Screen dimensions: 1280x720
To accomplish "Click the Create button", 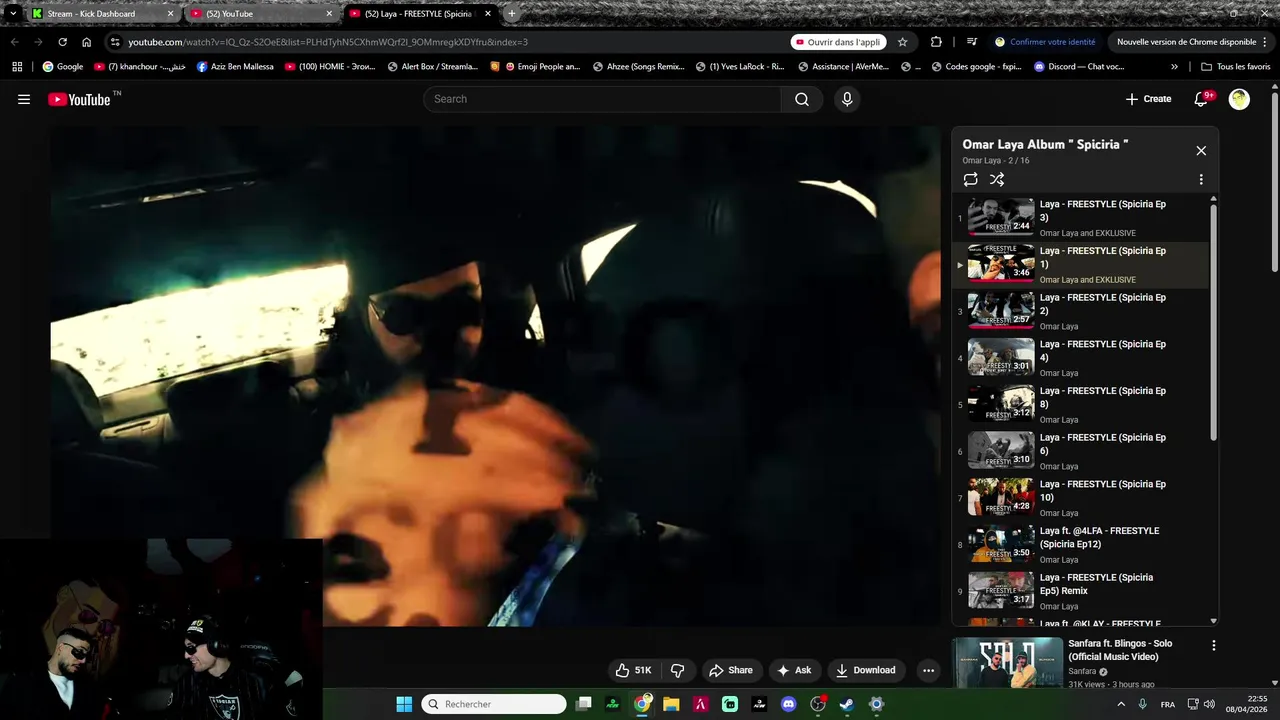I will tap(1148, 99).
